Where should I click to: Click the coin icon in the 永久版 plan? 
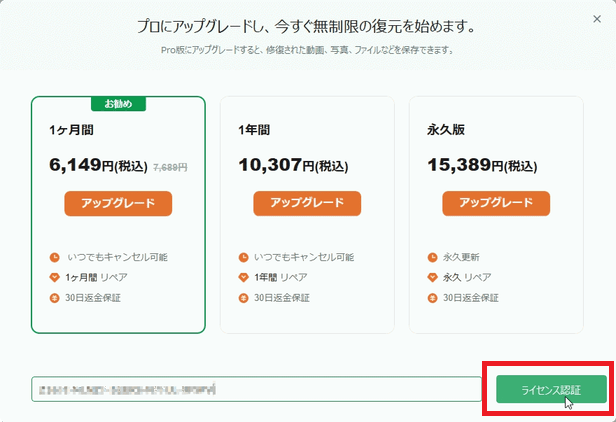tap(432, 297)
